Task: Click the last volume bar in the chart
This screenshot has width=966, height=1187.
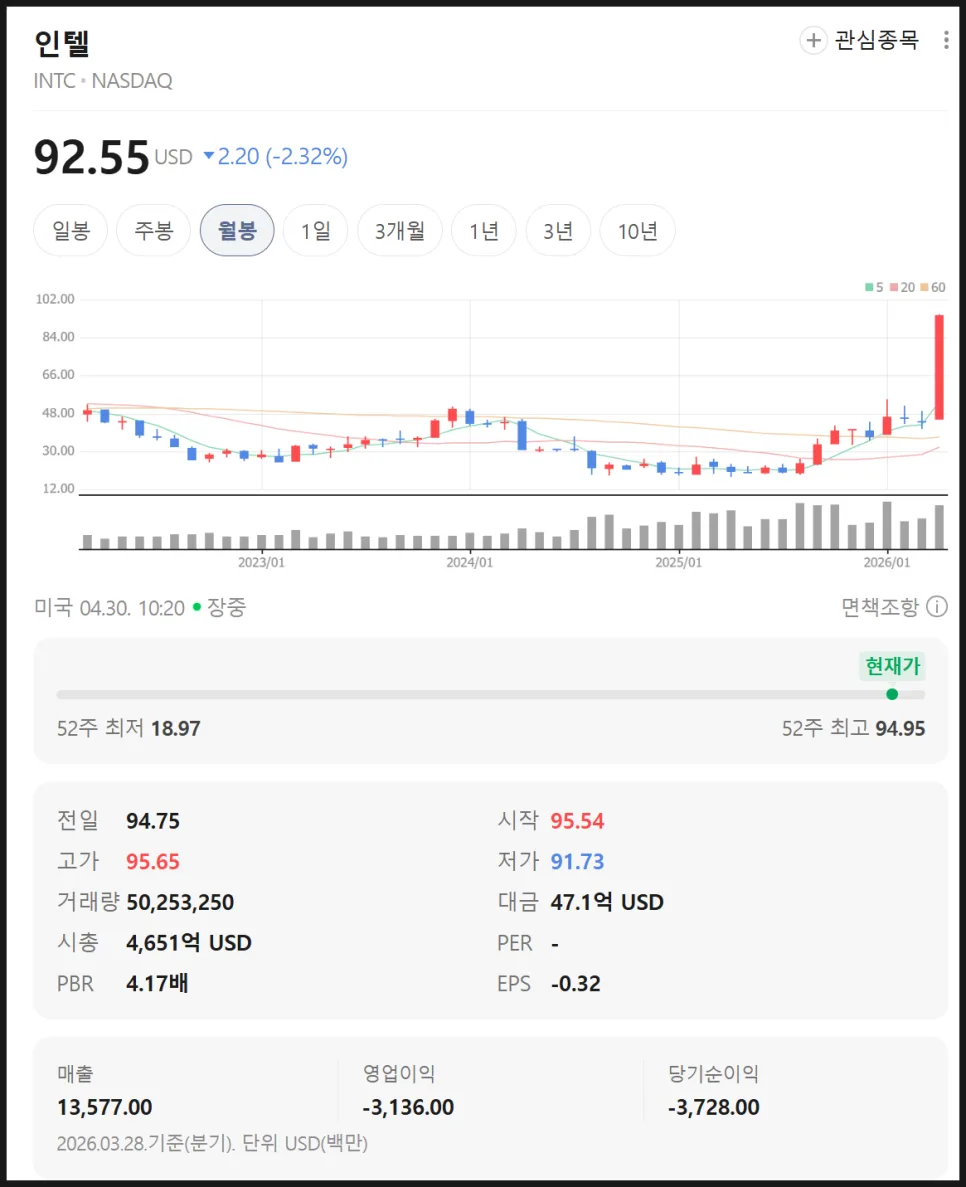Action: tap(939, 527)
